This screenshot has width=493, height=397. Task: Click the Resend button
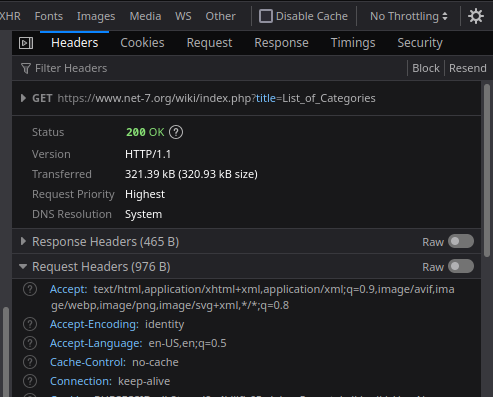468,68
